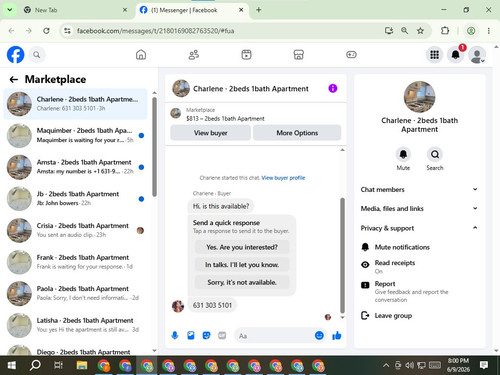Open File Explorer from taskbar
Screen dimensions: 500x375
[x=82, y=365]
